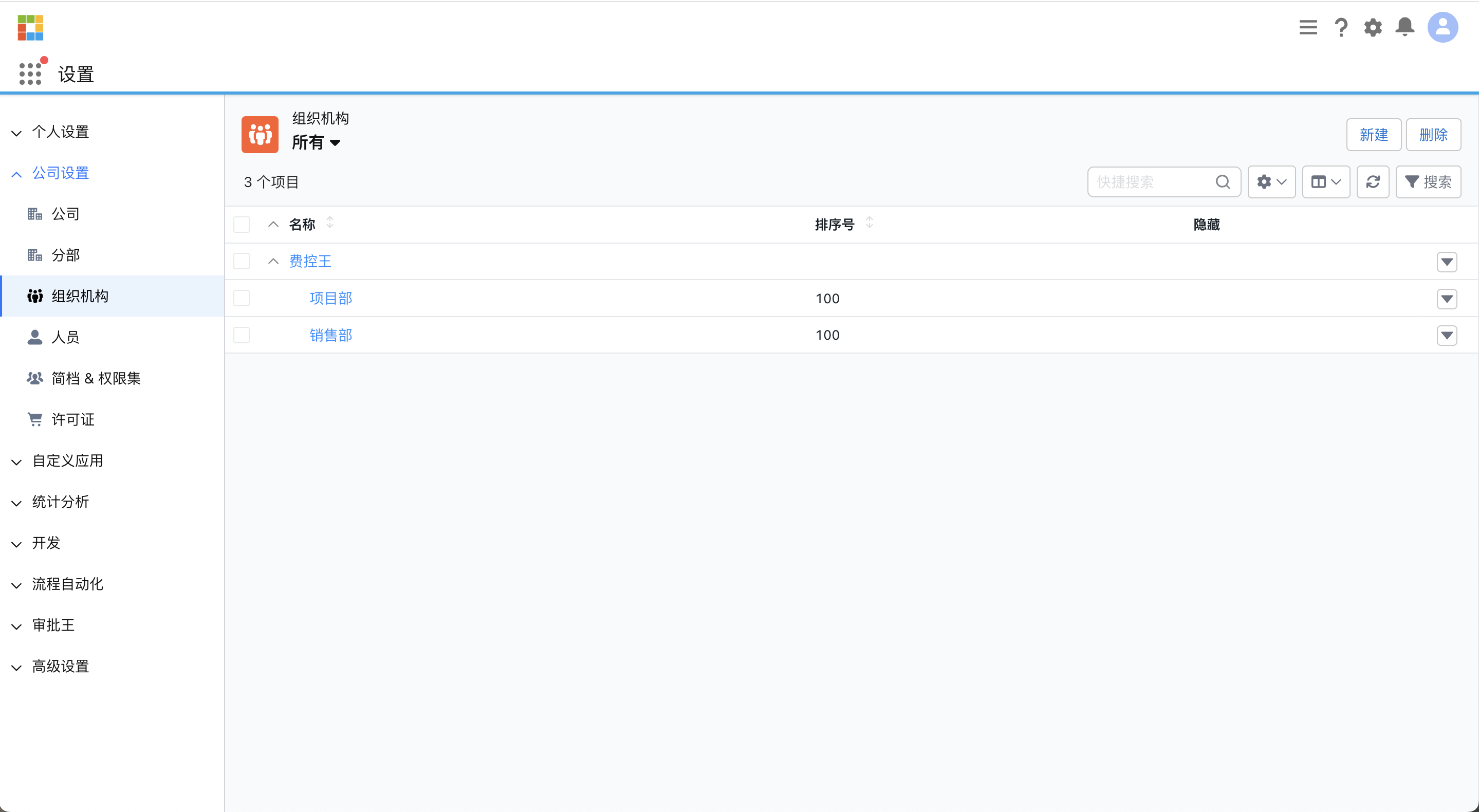Check the 销售部 row checkbox
Viewport: 1479px width, 812px height.
tap(242, 335)
